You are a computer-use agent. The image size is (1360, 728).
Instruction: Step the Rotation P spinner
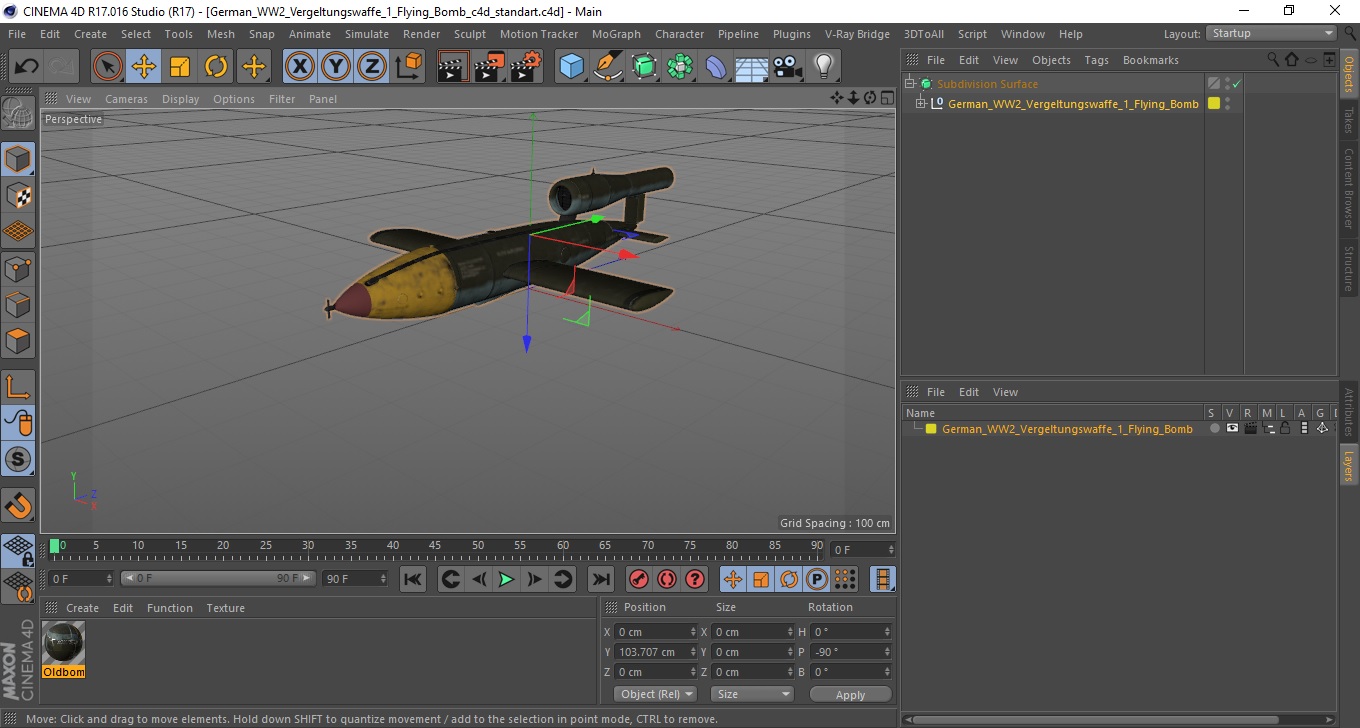point(887,652)
